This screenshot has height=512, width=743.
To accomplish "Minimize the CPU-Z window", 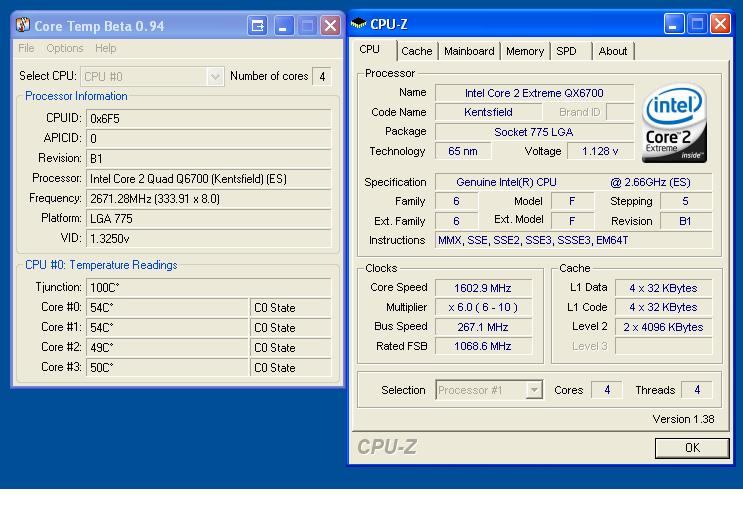I will 673,23.
